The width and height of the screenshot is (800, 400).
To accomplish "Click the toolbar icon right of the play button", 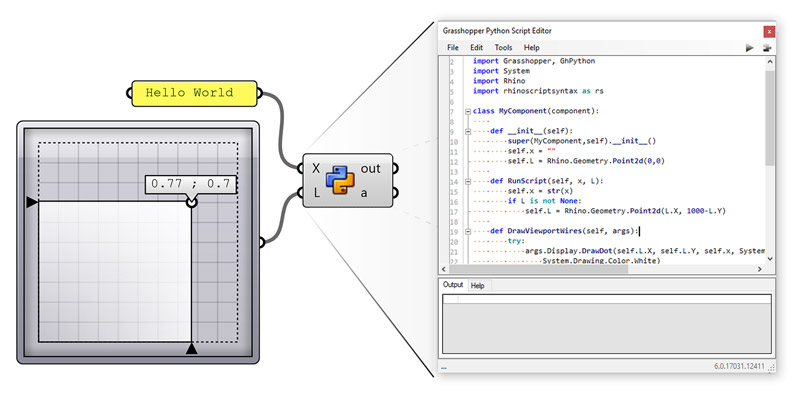I will click(x=768, y=47).
